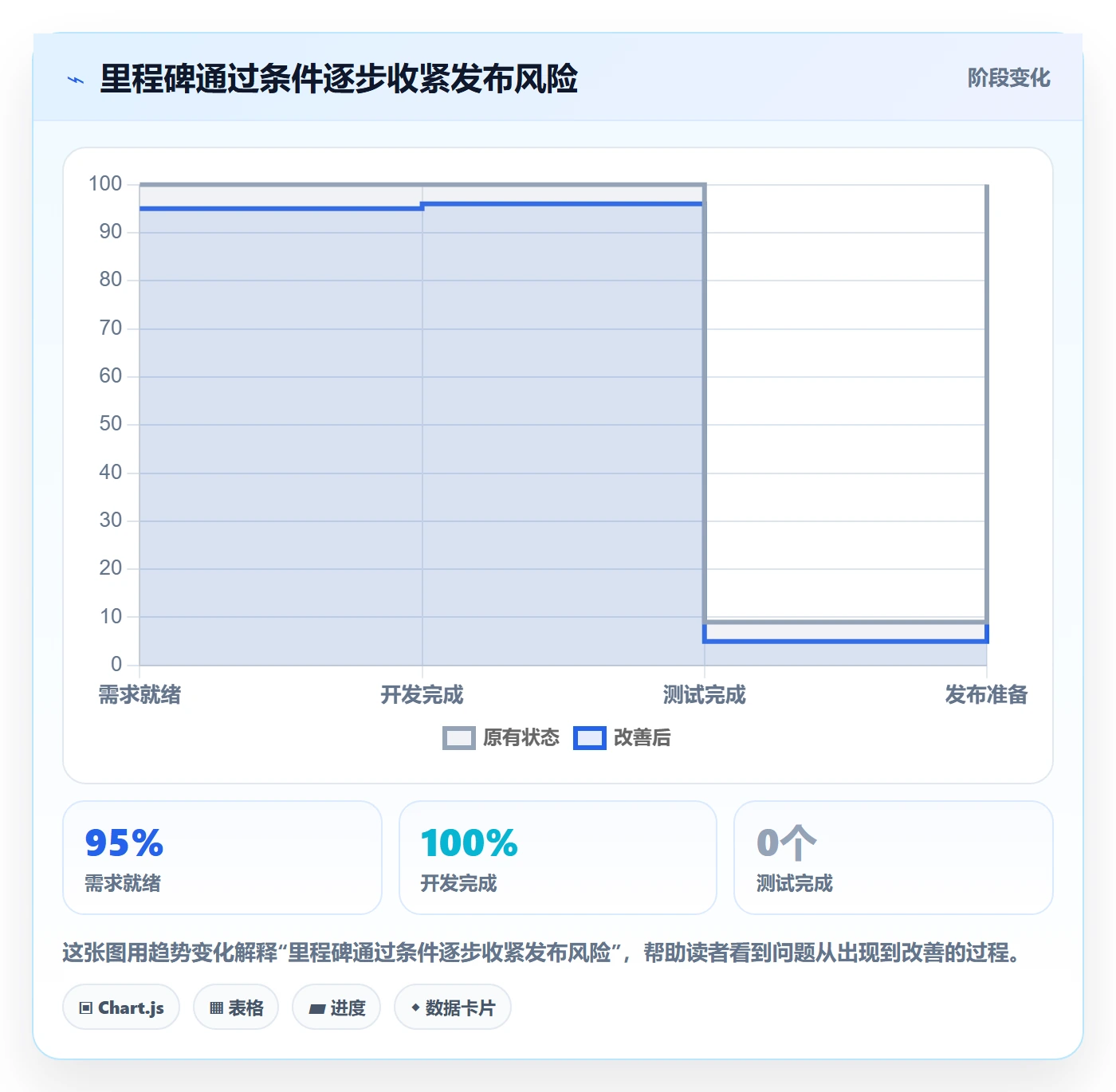Click the 阶段变化 label in the header

point(1008,78)
